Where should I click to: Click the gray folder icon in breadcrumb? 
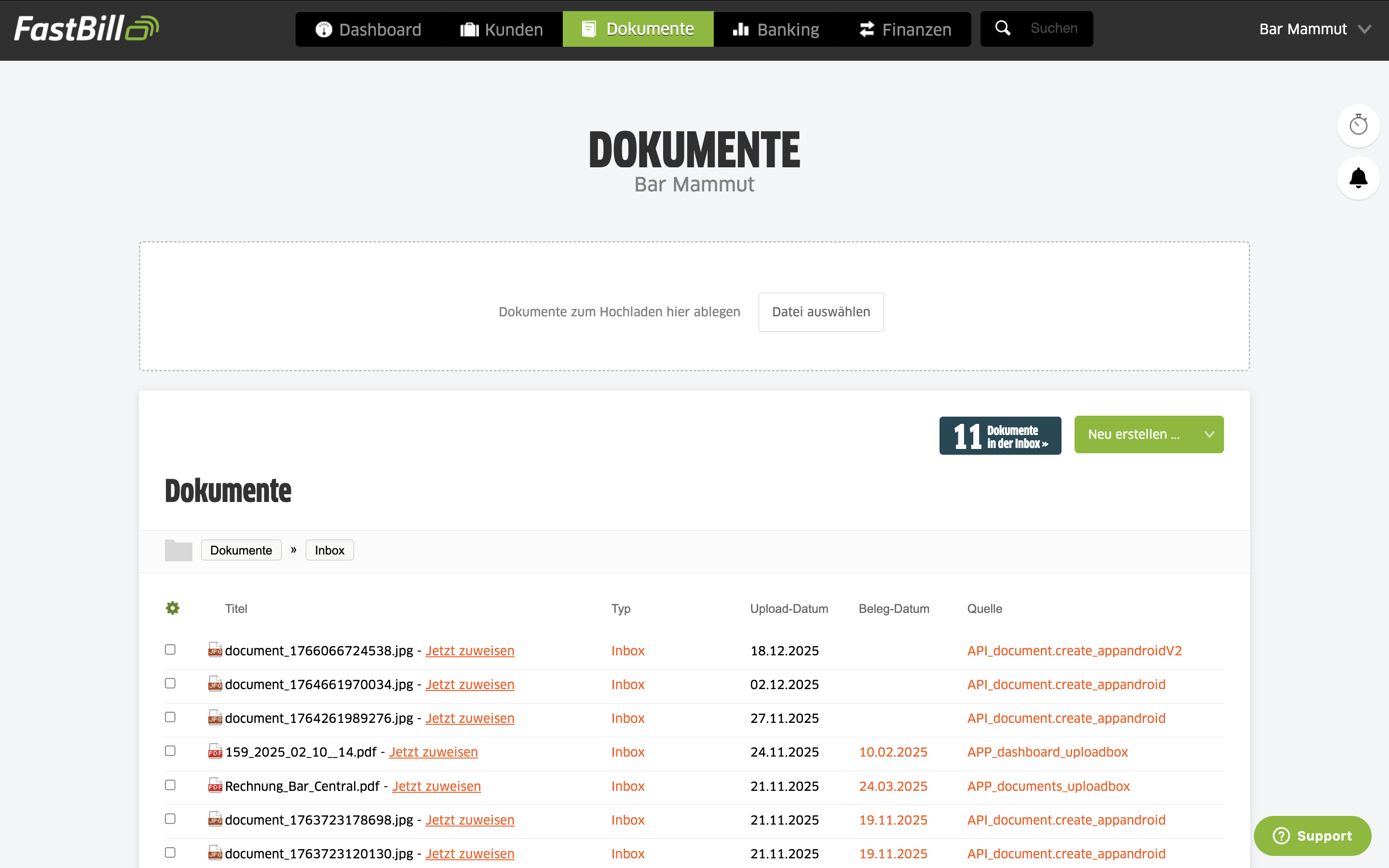(x=178, y=550)
